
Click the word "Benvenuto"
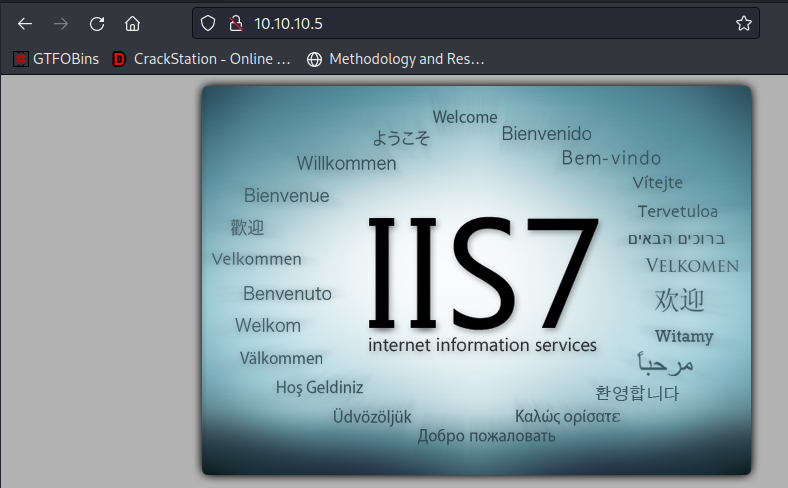pos(287,294)
